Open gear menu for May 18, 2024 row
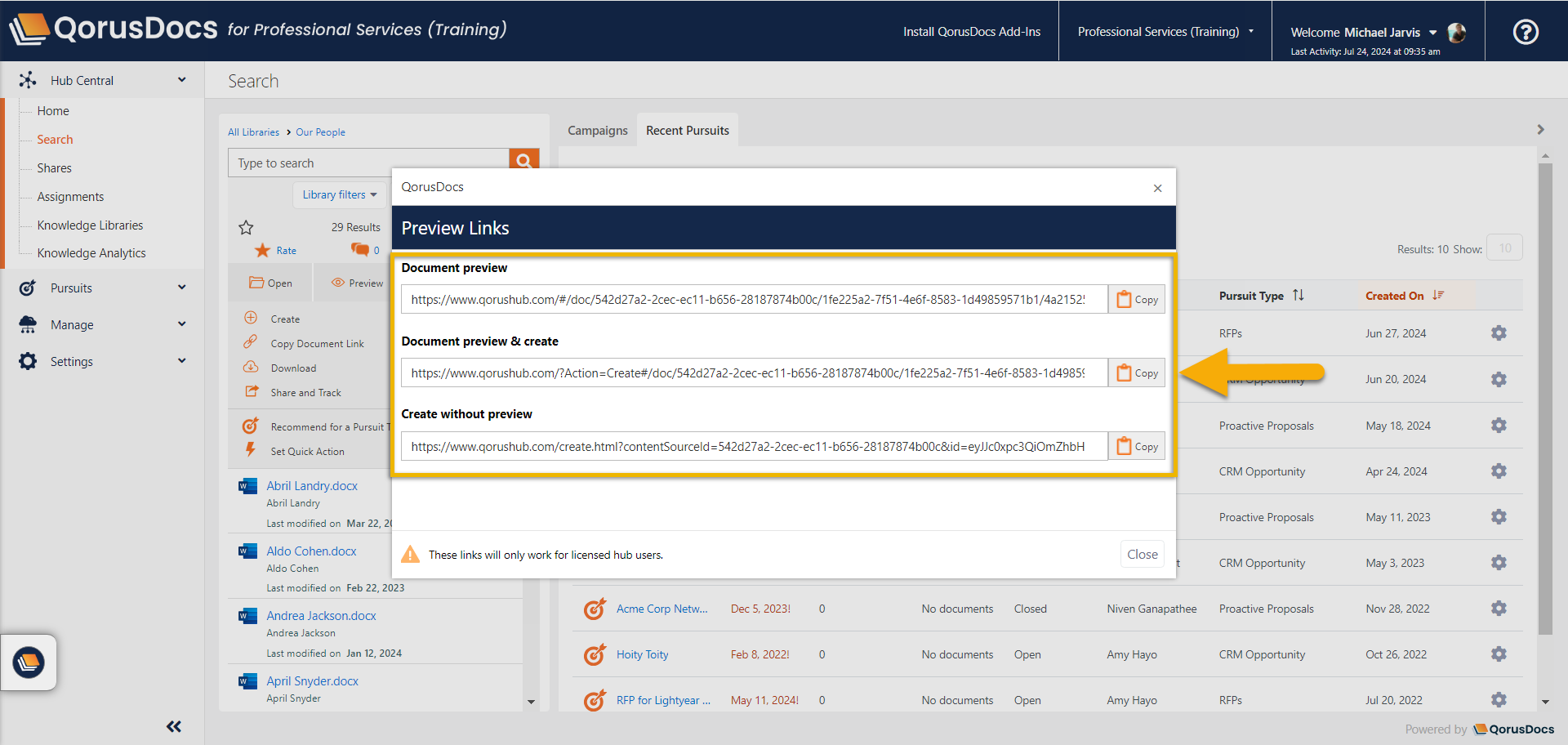1568x745 pixels. (x=1499, y=425)
